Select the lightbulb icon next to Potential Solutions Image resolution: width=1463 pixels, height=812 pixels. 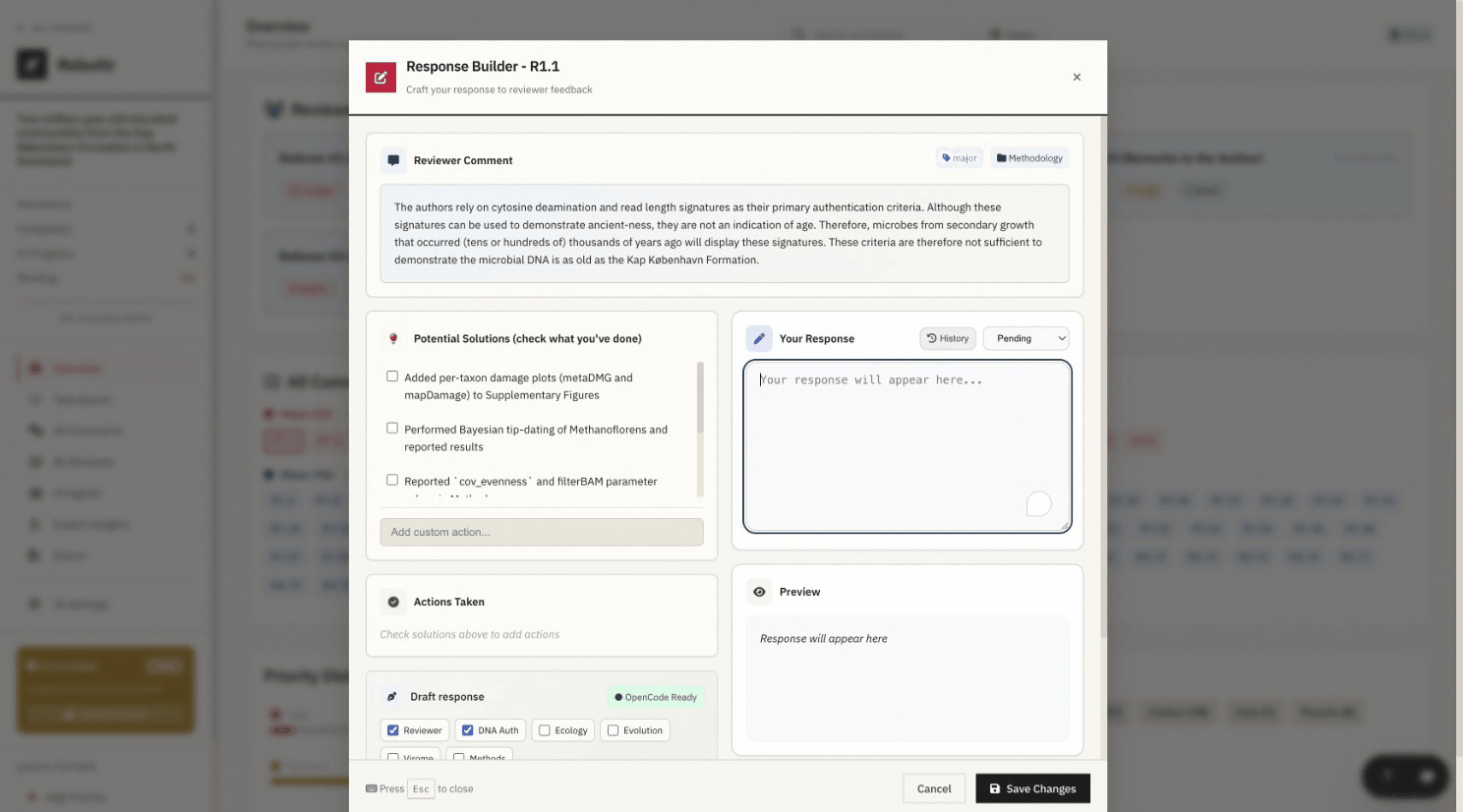(392, 338)
